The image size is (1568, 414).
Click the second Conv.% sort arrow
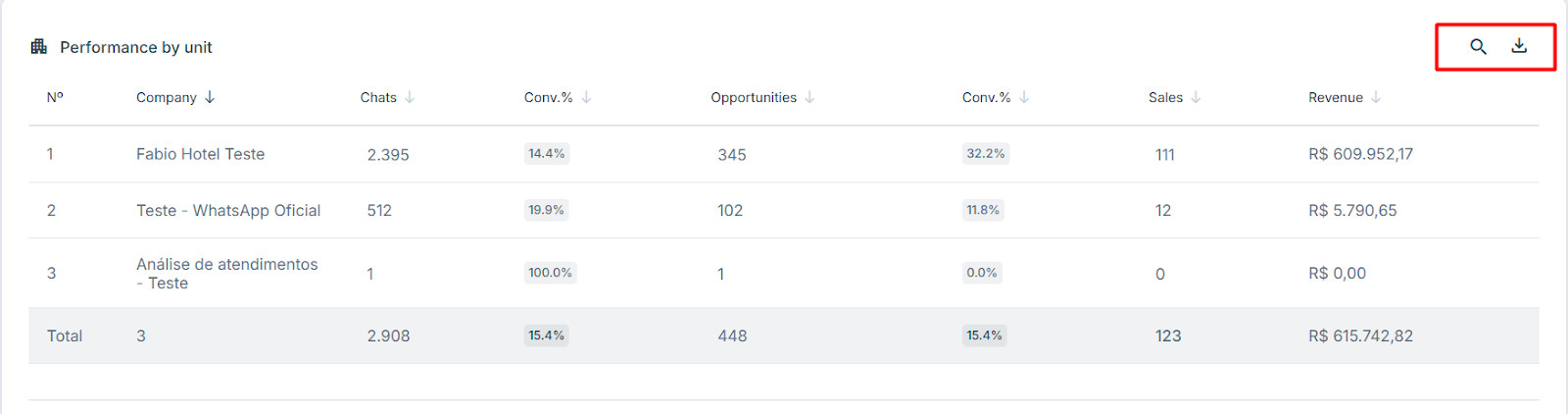(1024, 97)
